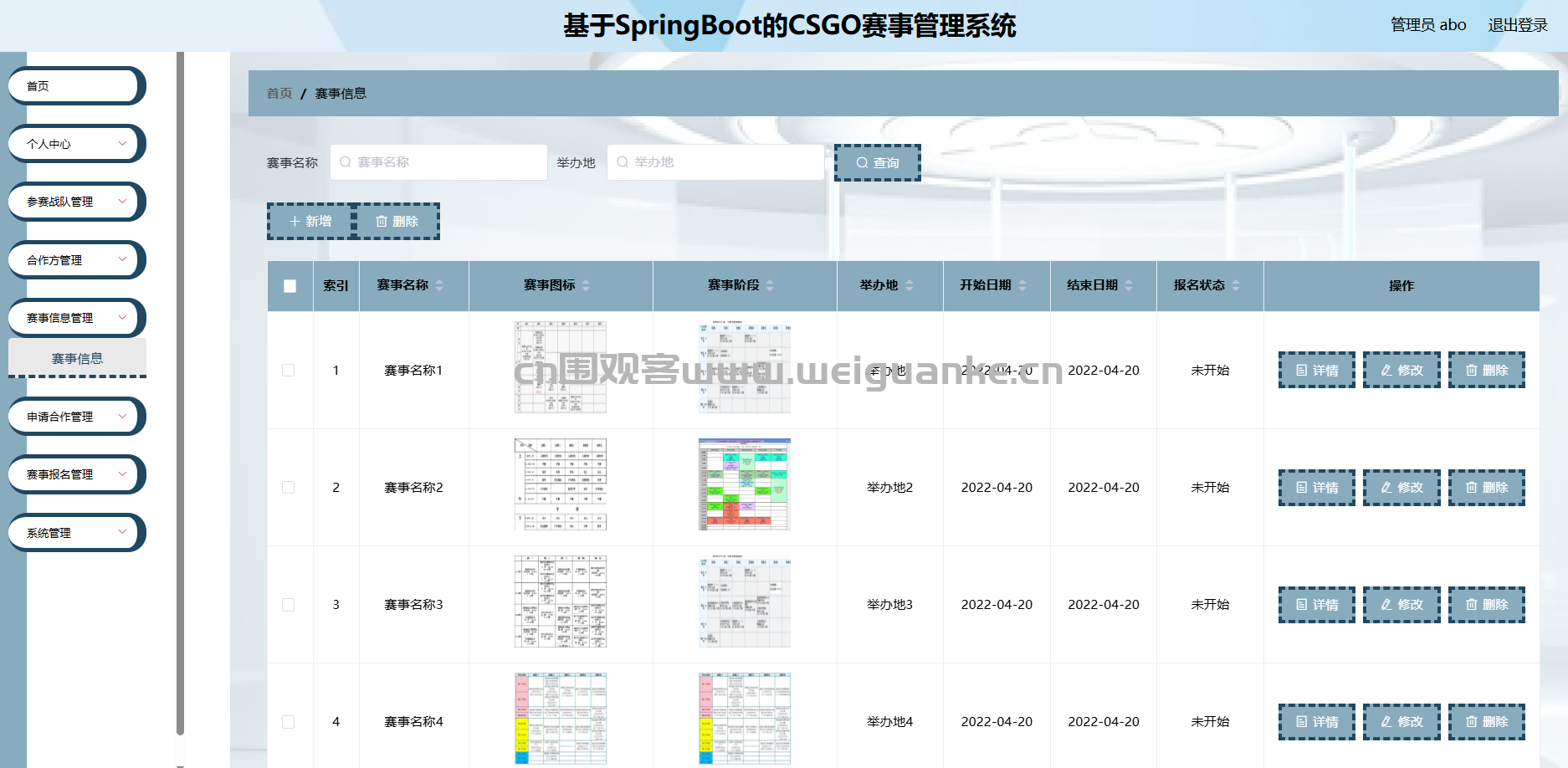Select the 赛事信息 submenu item

(x=77, y=358)
